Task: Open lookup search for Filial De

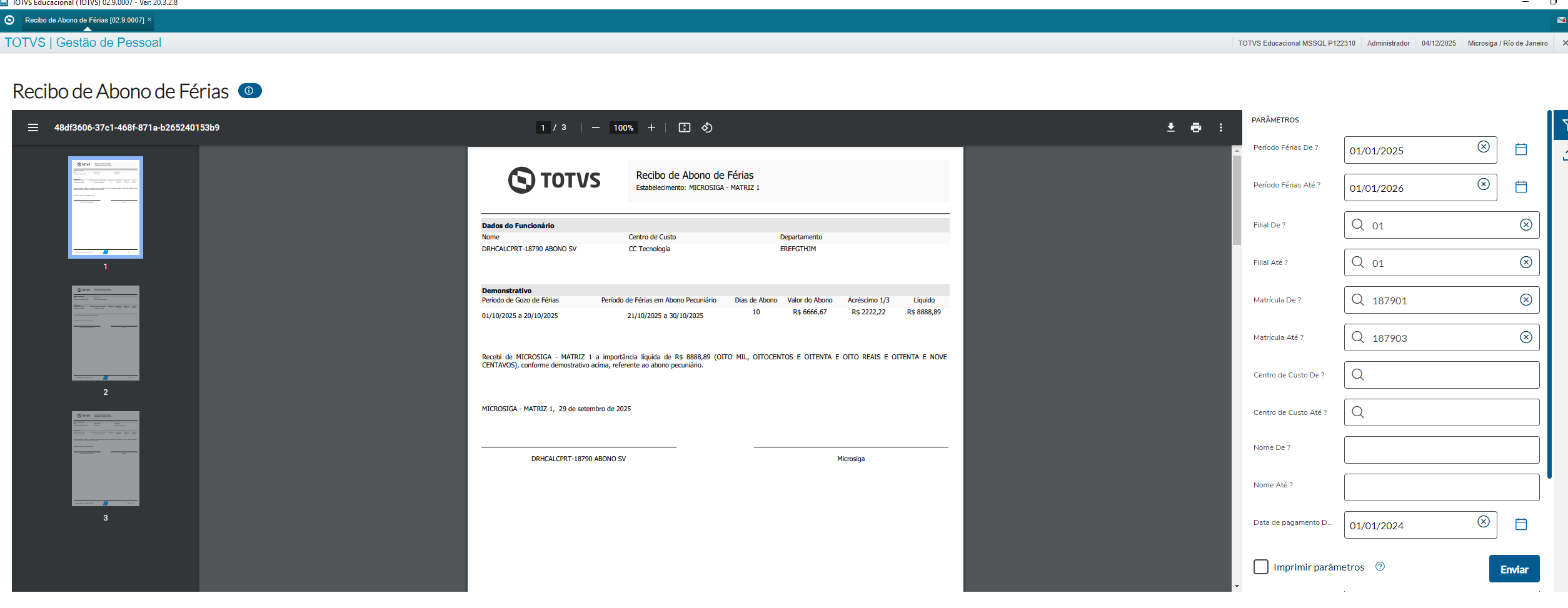Action: coord(1358,225)
